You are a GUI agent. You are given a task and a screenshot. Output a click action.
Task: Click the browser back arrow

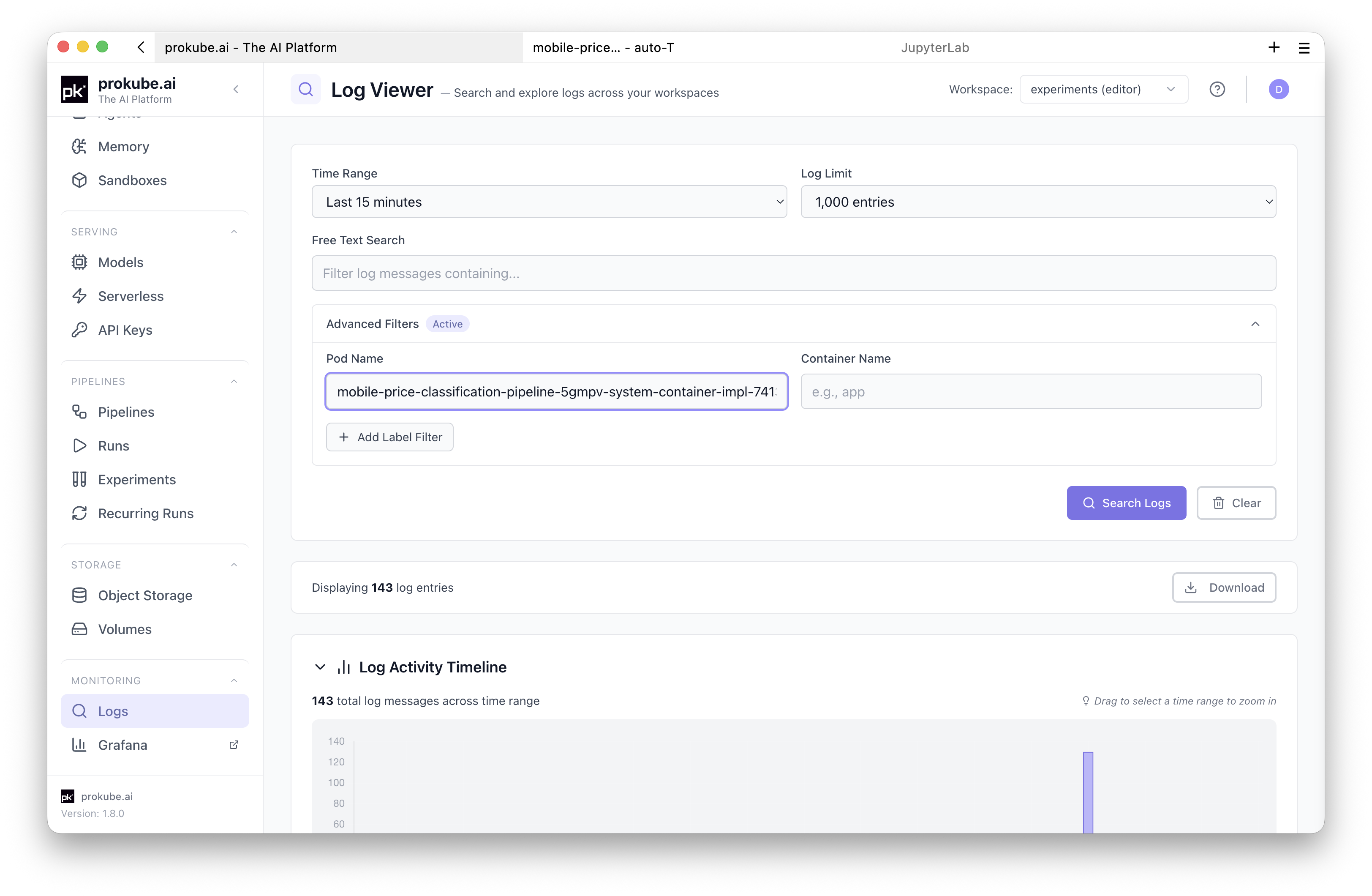(x=141, y=47)
